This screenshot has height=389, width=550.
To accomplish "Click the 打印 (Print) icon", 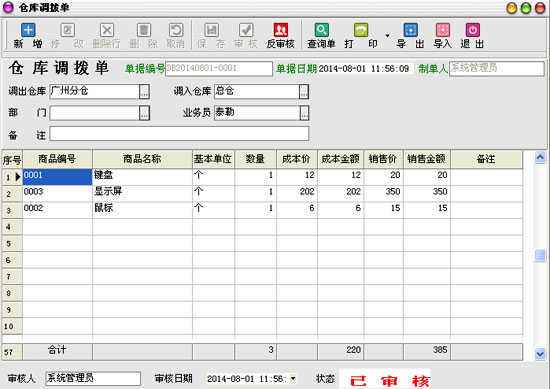I will coord(361,30).
